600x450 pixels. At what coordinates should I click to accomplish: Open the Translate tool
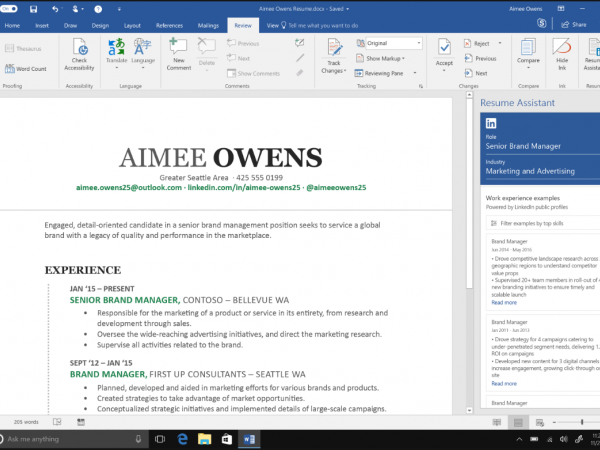pos(116,53)
